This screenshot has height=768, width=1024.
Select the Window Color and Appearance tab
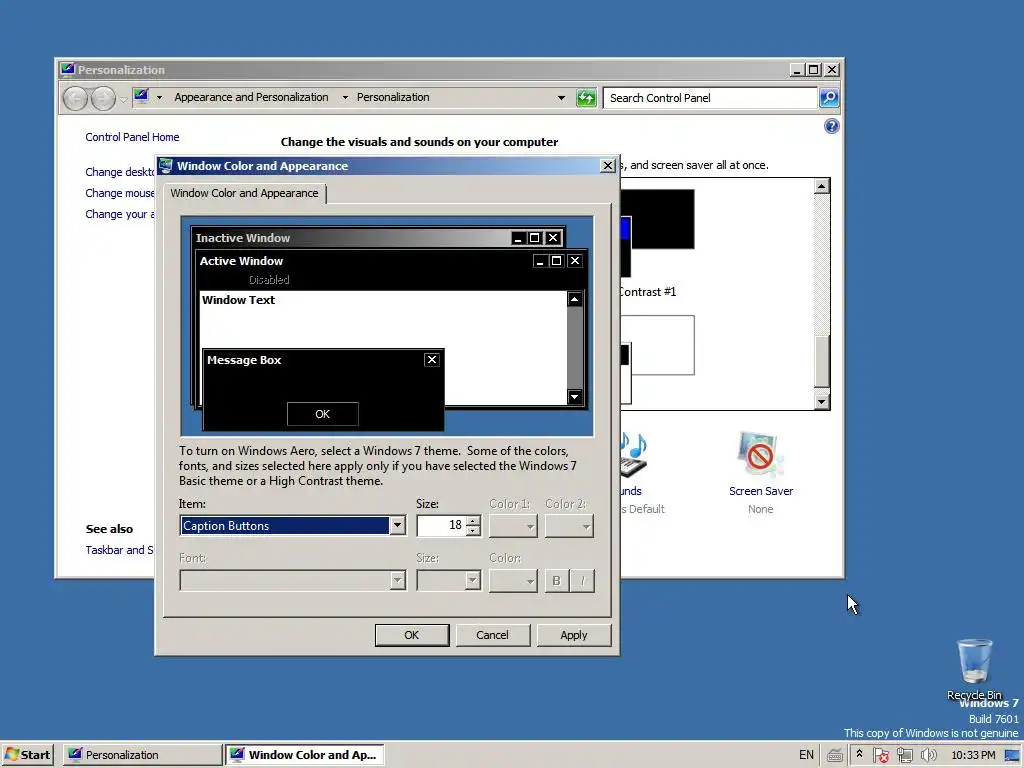point(244,193)
